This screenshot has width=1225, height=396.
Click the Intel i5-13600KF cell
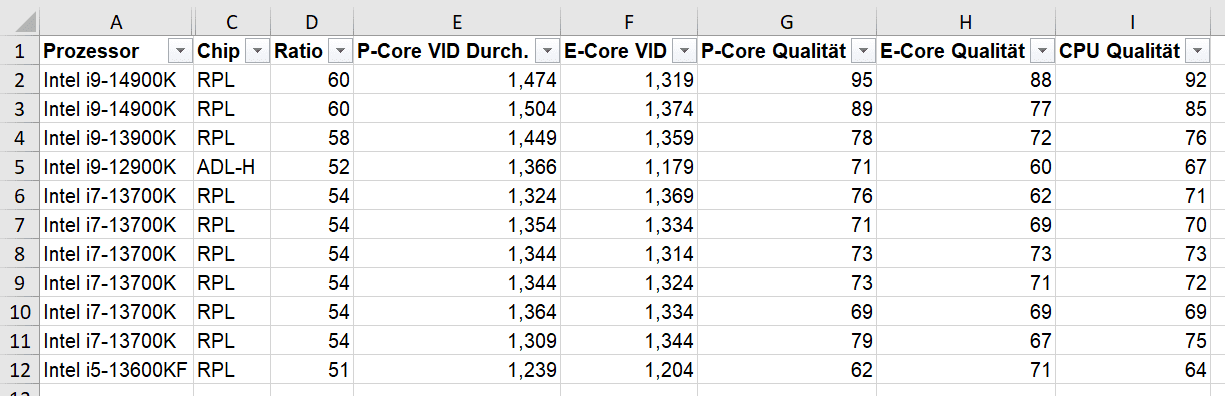[116, 370]
